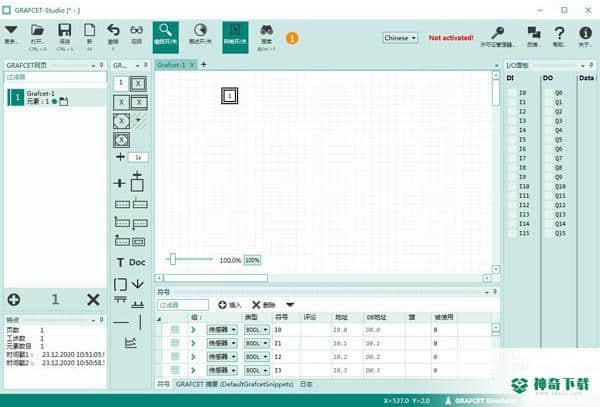Add a new tab with plus button

pyautogui.click(x=204, y=65)
